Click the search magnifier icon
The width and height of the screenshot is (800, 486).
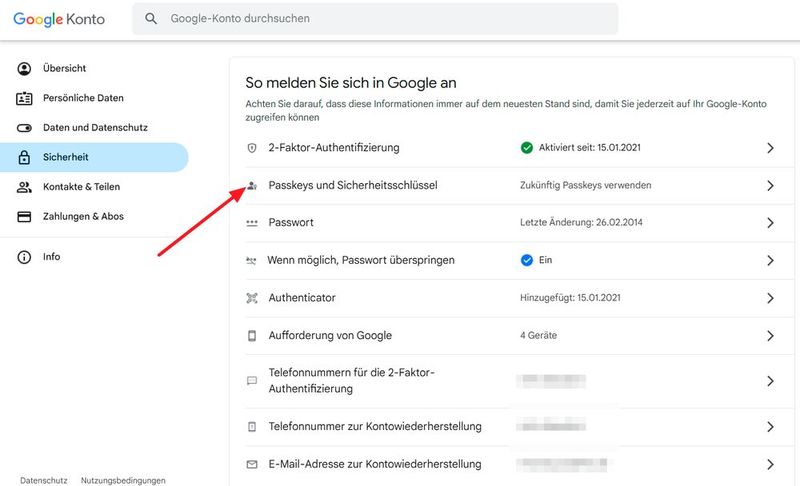(x=151, y=19)
